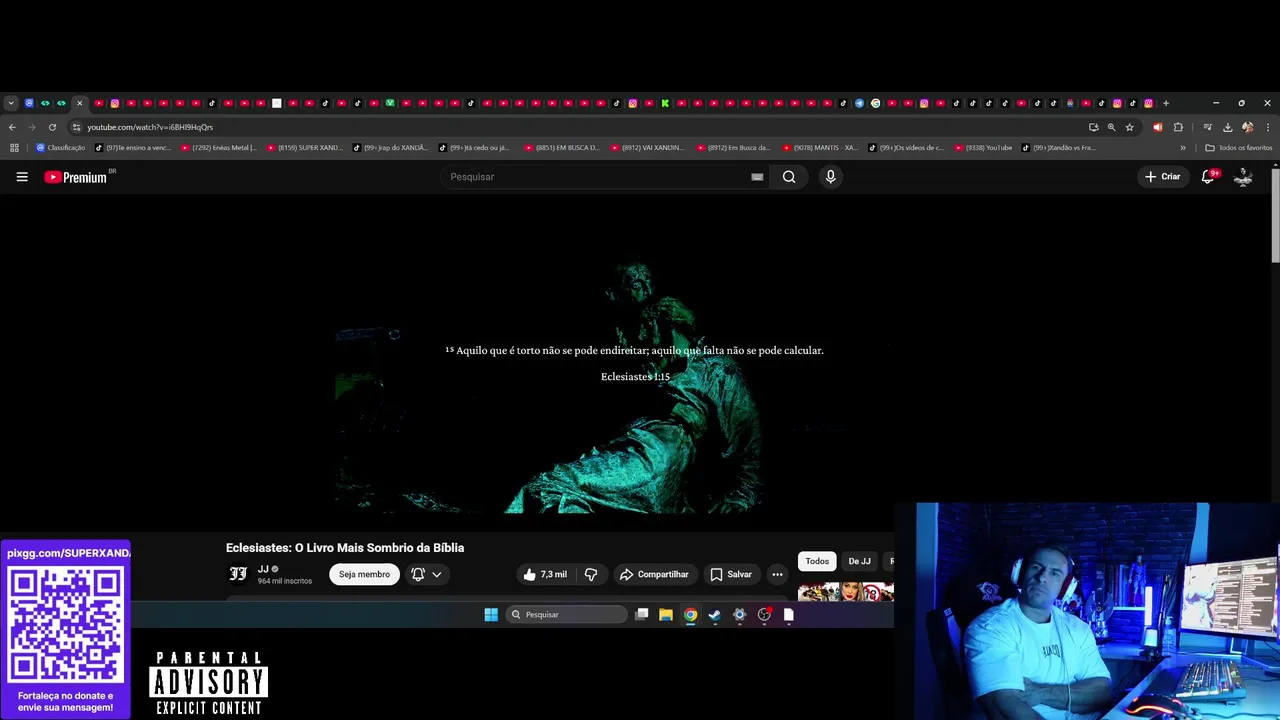Image resolution: width=1280 pixels, height=720 pixels.
Task: Open the three-dot more actions menu under the video
Action: [777, 574]
